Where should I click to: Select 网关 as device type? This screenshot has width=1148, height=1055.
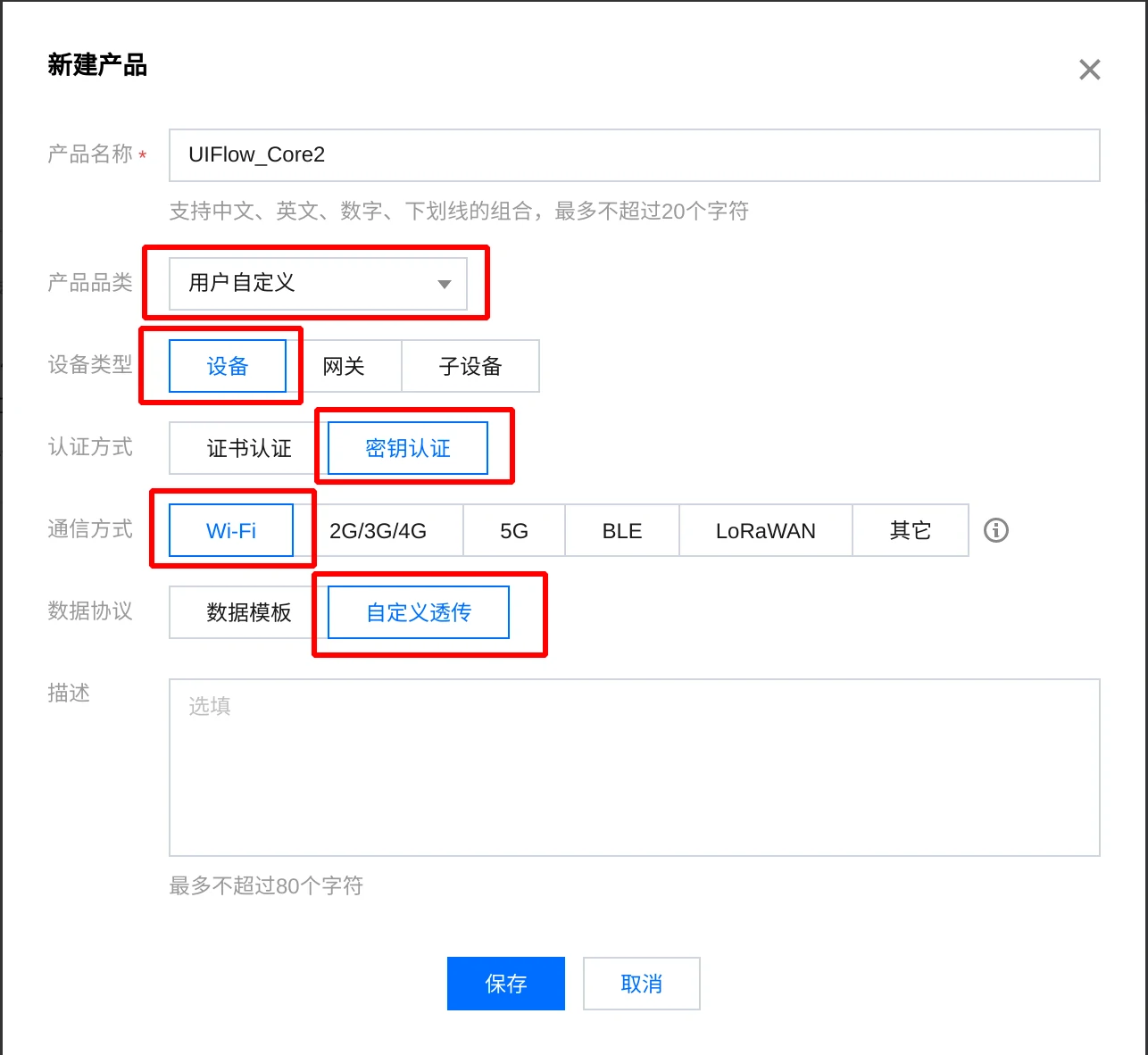[344, 366]
